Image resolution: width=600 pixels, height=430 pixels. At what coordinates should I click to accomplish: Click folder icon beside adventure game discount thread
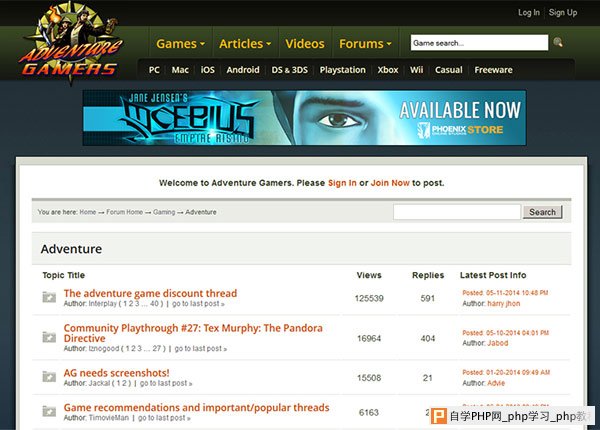(49, 297)
